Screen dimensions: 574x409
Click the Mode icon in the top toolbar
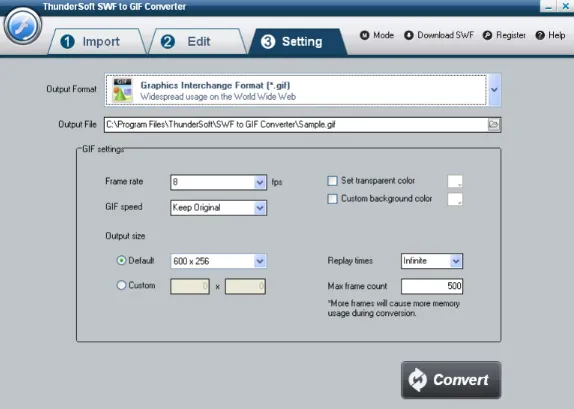coord(365,35)
